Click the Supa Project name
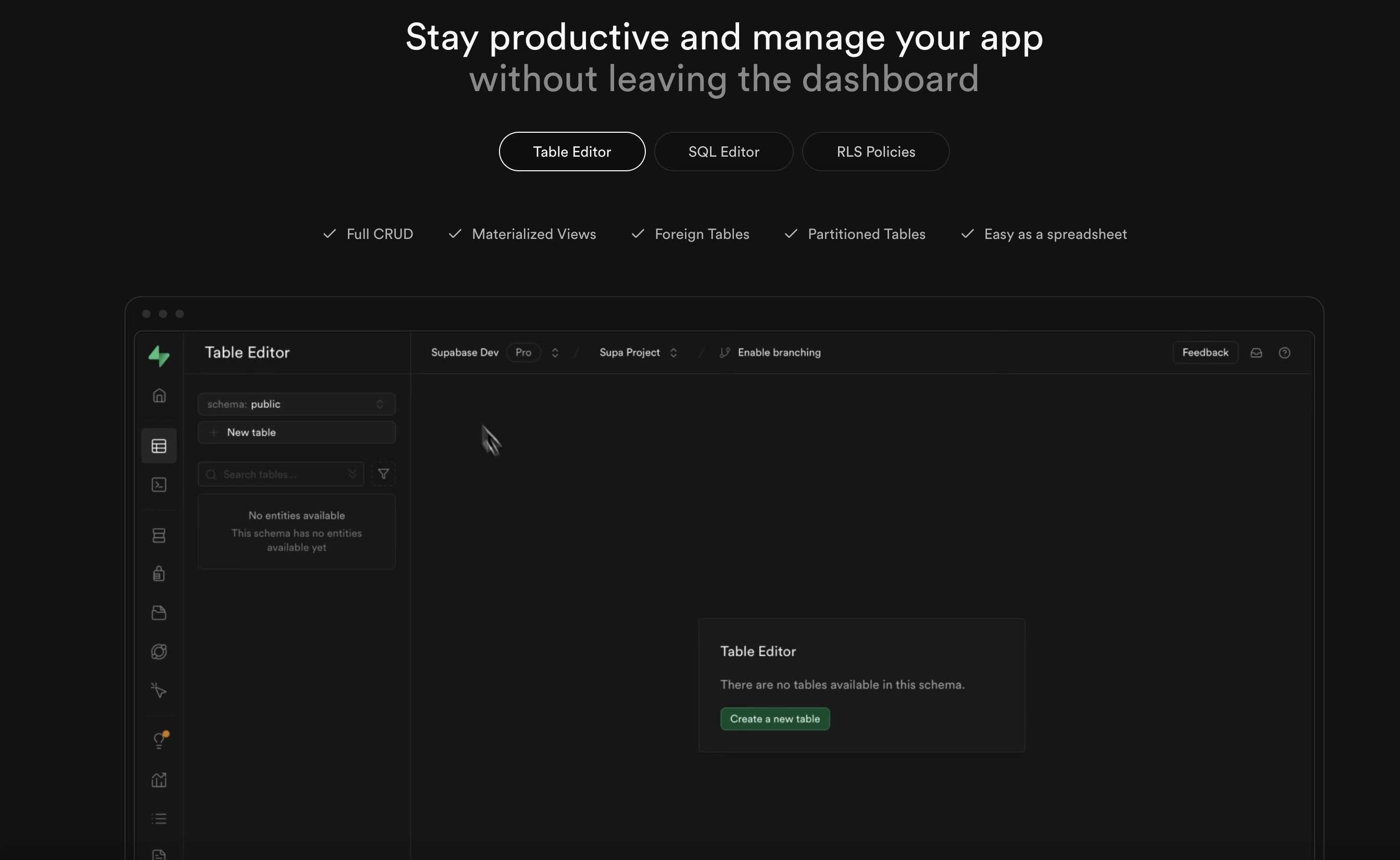Image resolution: width=1400 pixels, height=860 pixels. pos(629,352)
